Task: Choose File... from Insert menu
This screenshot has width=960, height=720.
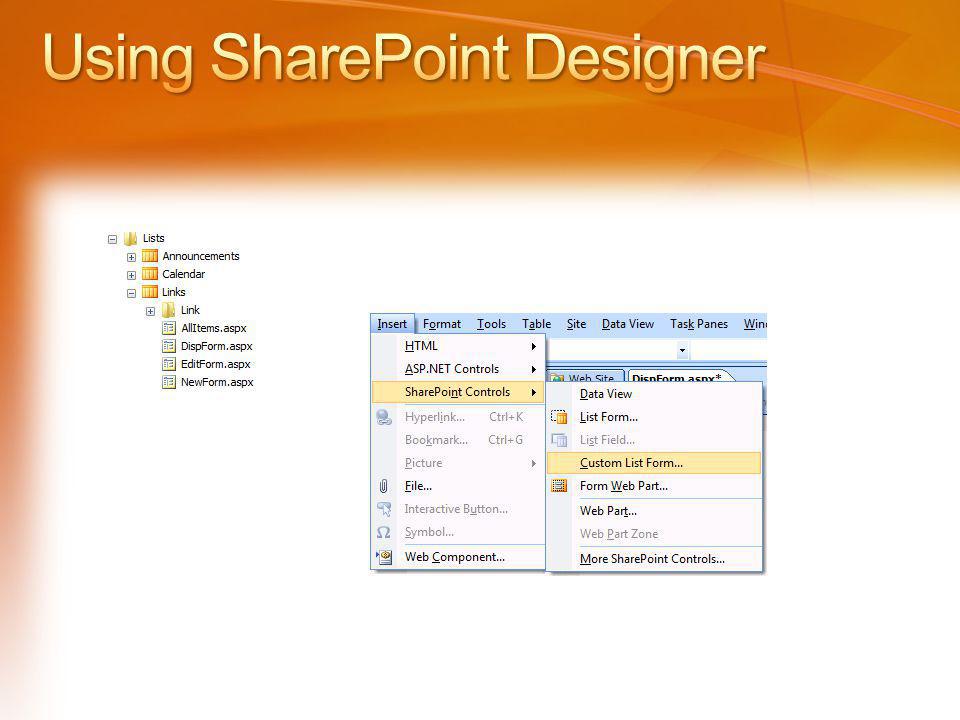Action: (x=458, y=486)
